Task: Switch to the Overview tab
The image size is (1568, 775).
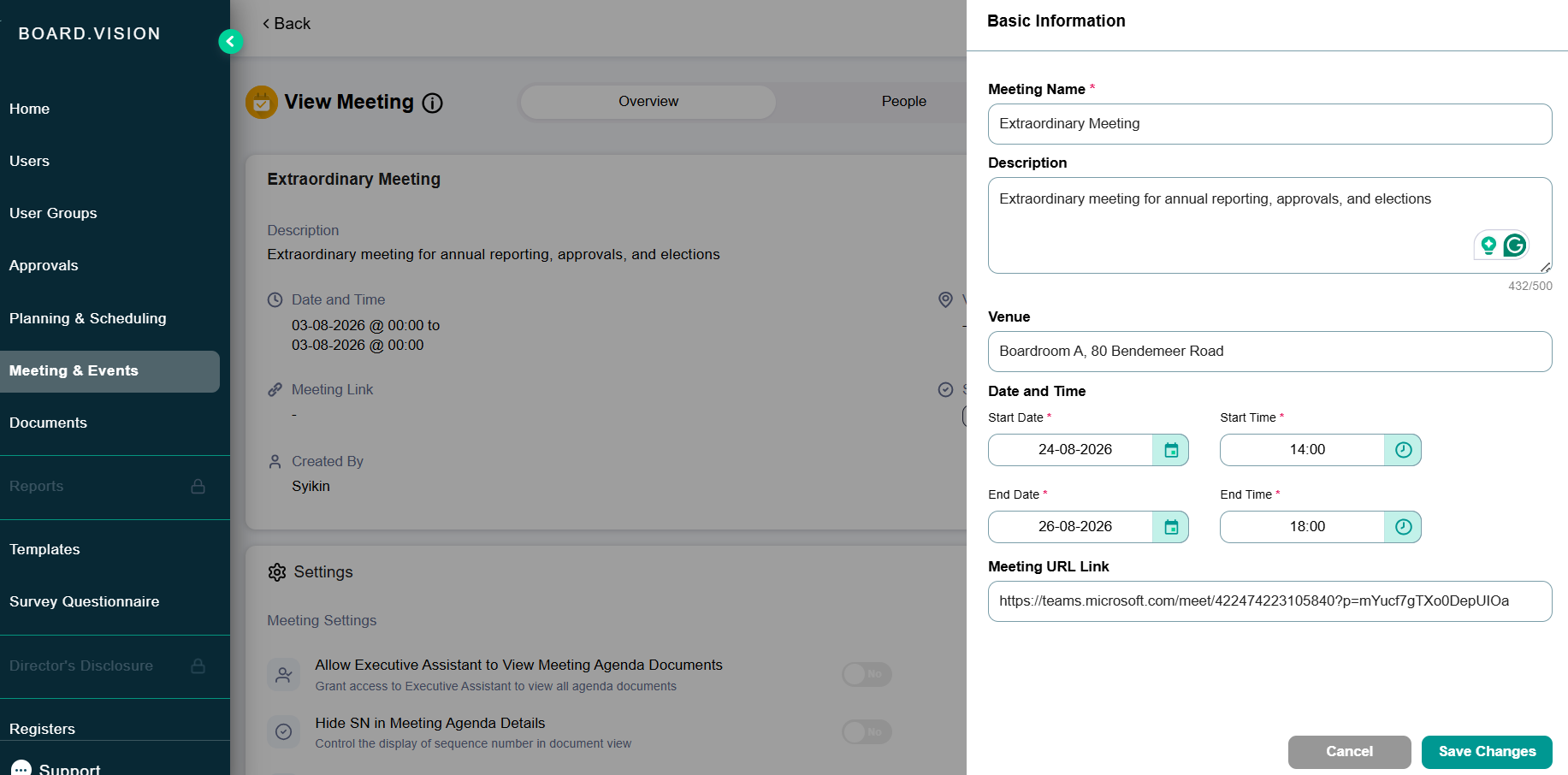Action: pos(648,102)
